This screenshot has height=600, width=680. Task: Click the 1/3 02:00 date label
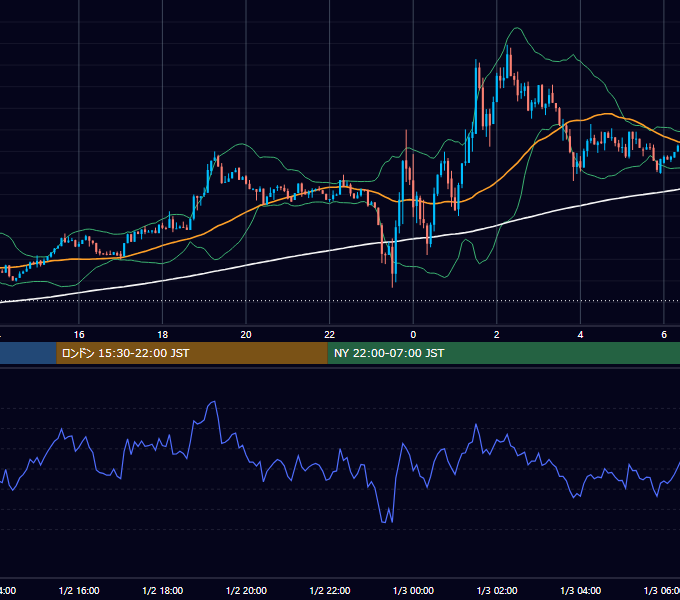click(x=497, y=590)
